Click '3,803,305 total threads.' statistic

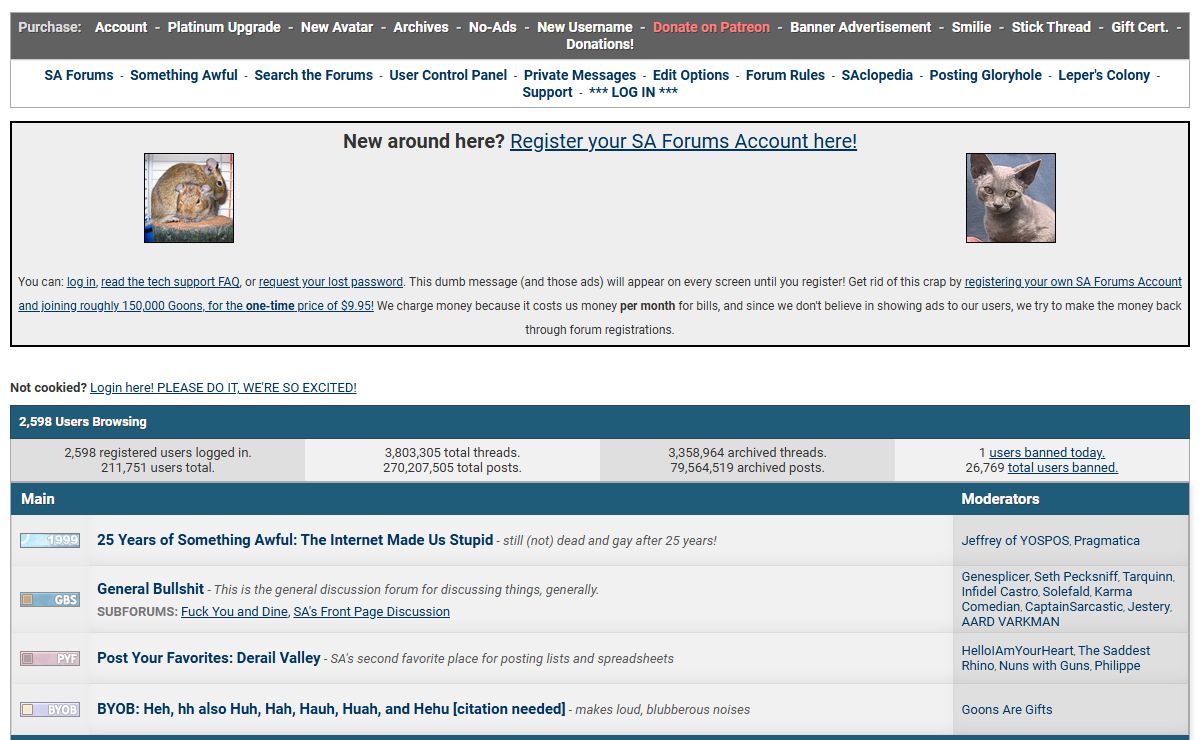click(452, 453)
